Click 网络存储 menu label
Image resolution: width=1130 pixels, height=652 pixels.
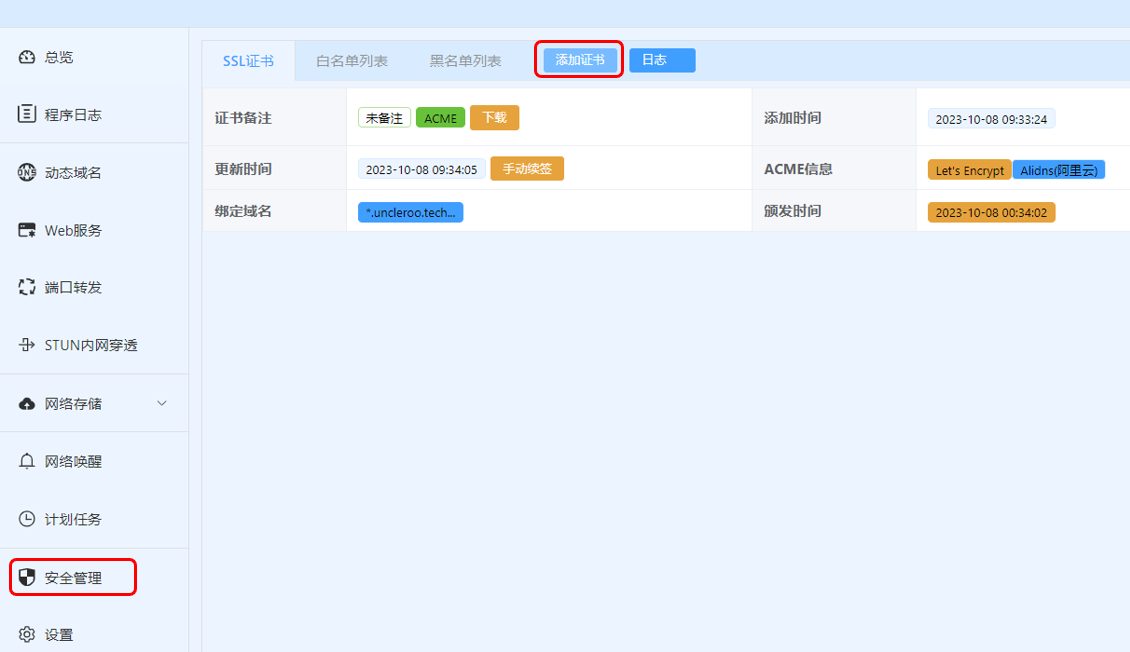[x=73, y=403]
